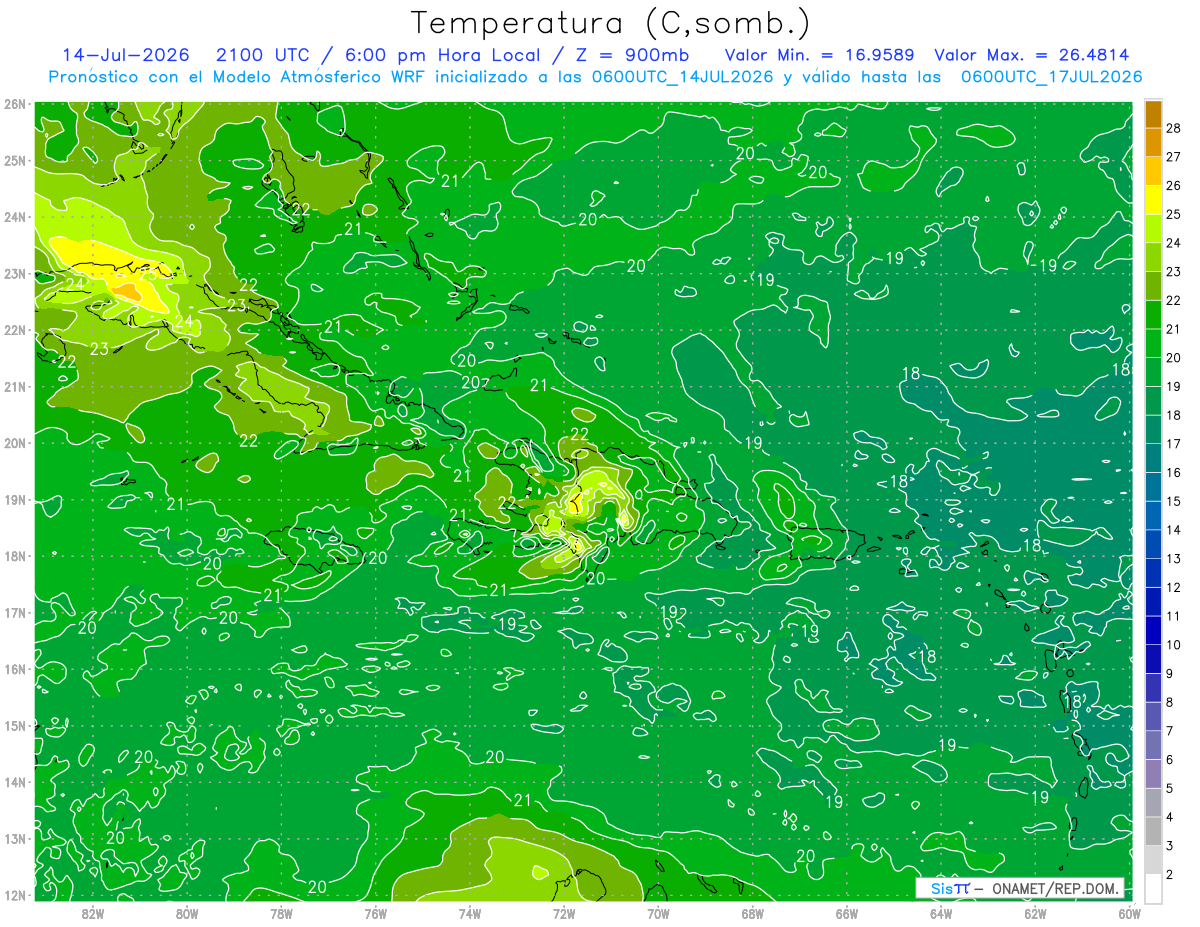Image resolution: width=1200 pixels, height=927 pixels.
Task: Click the 25N latitude axis label
Action: coord(14,160)
